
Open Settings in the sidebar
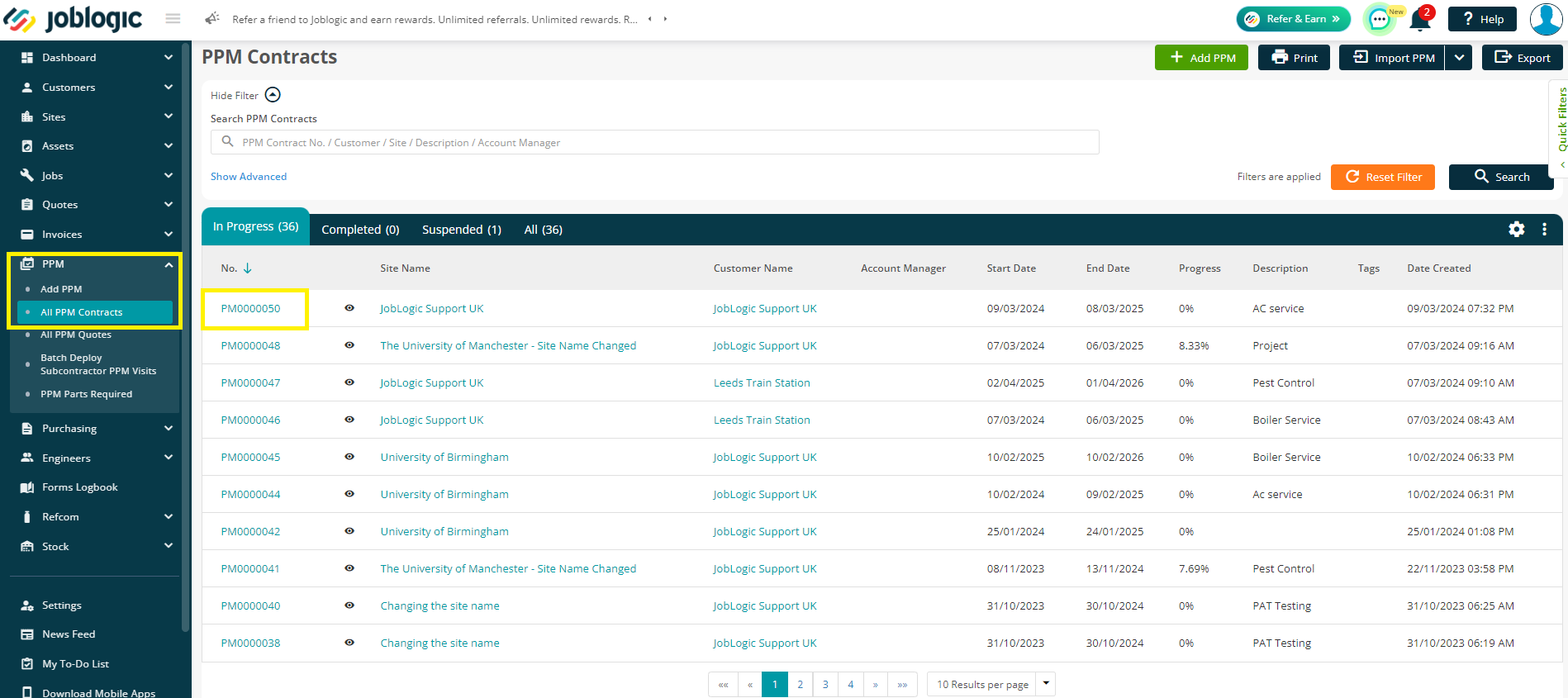(61, 605)
